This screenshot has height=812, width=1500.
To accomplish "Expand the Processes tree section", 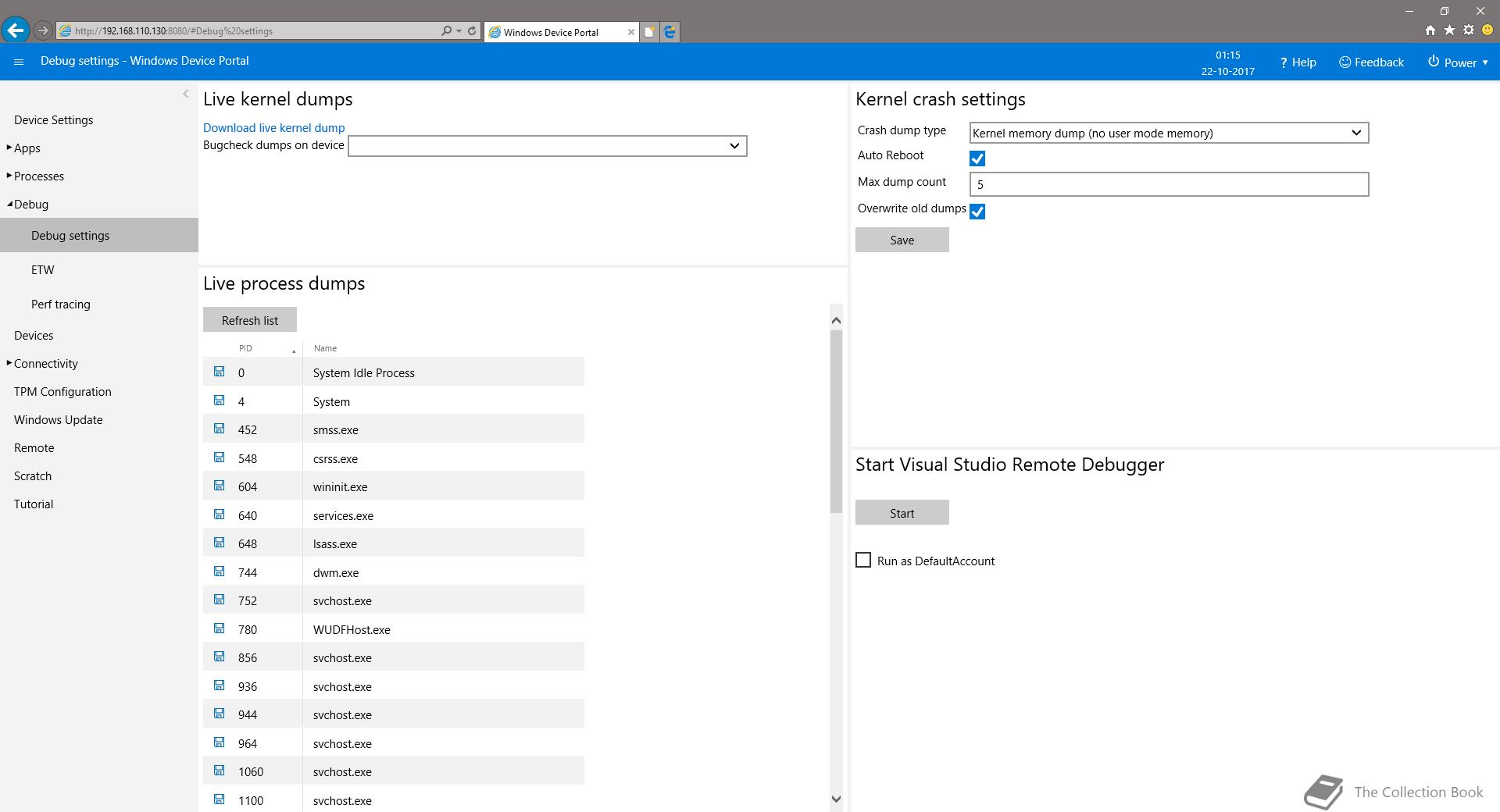I will [x=9, y=176].
